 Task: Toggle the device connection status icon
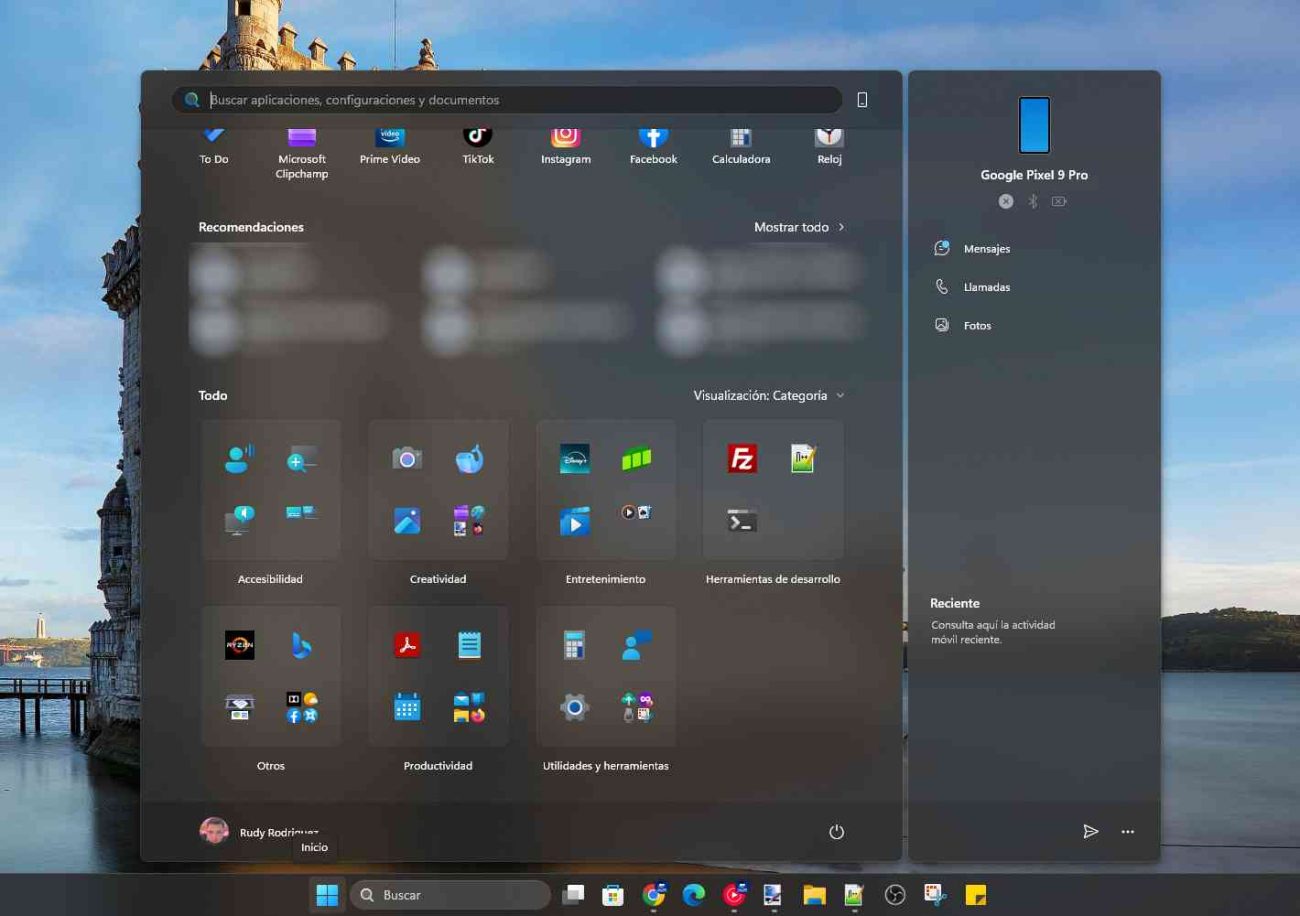point(1005,201)
